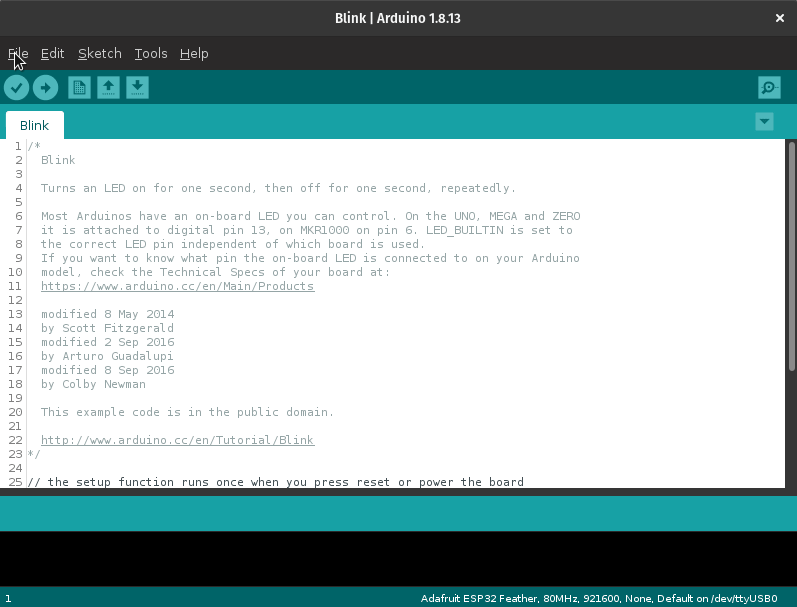Click the black console output area

coord(398,559)
